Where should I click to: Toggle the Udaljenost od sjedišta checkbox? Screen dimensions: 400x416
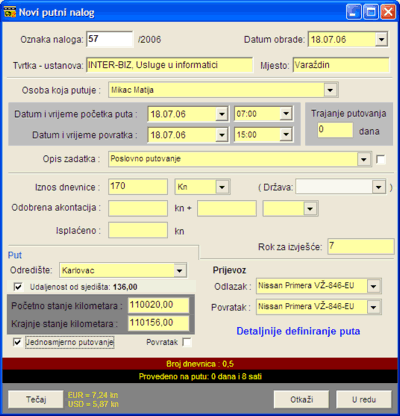coord(18,287)
